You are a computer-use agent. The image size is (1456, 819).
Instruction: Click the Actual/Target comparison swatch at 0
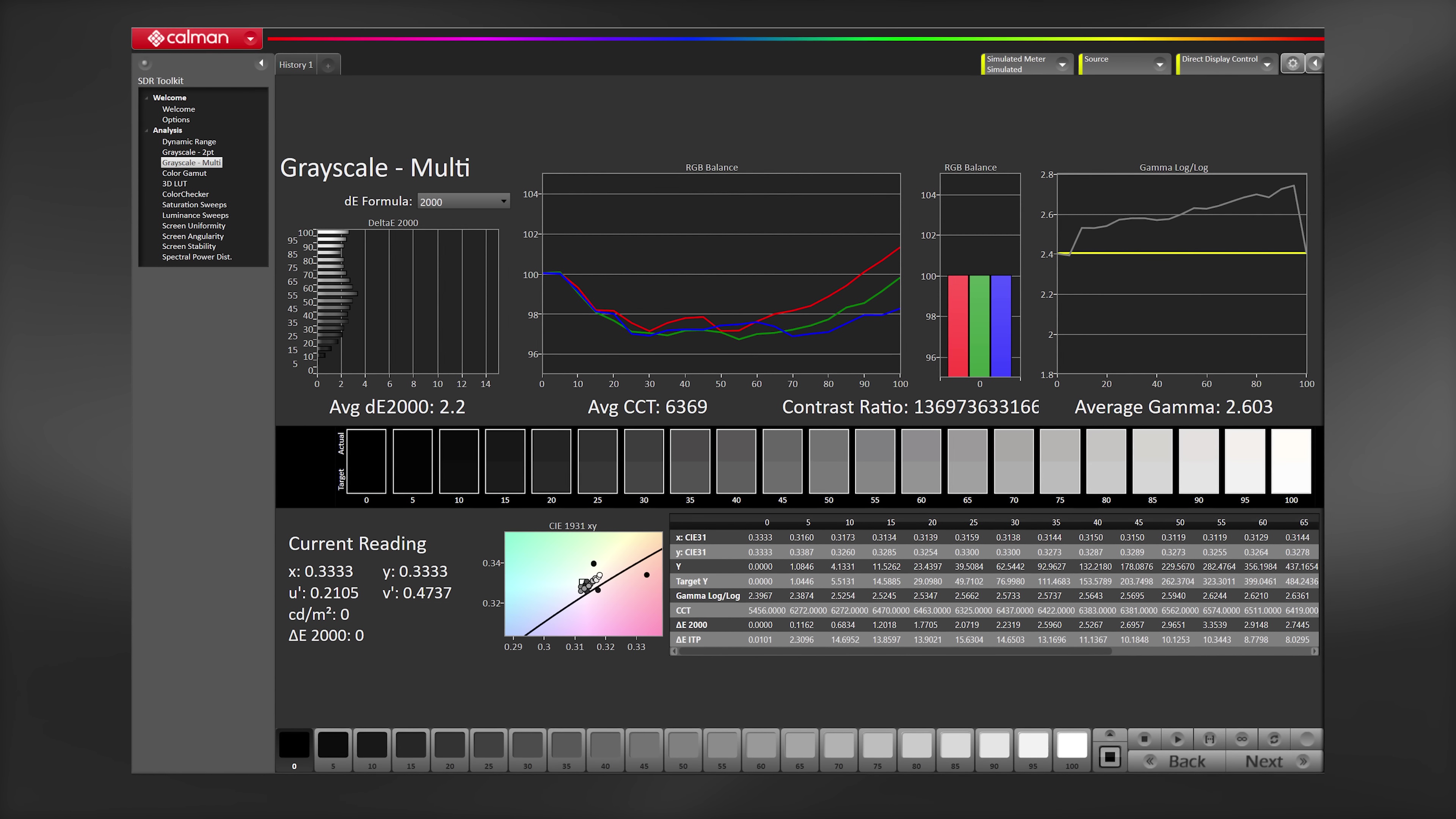[366, 461]
